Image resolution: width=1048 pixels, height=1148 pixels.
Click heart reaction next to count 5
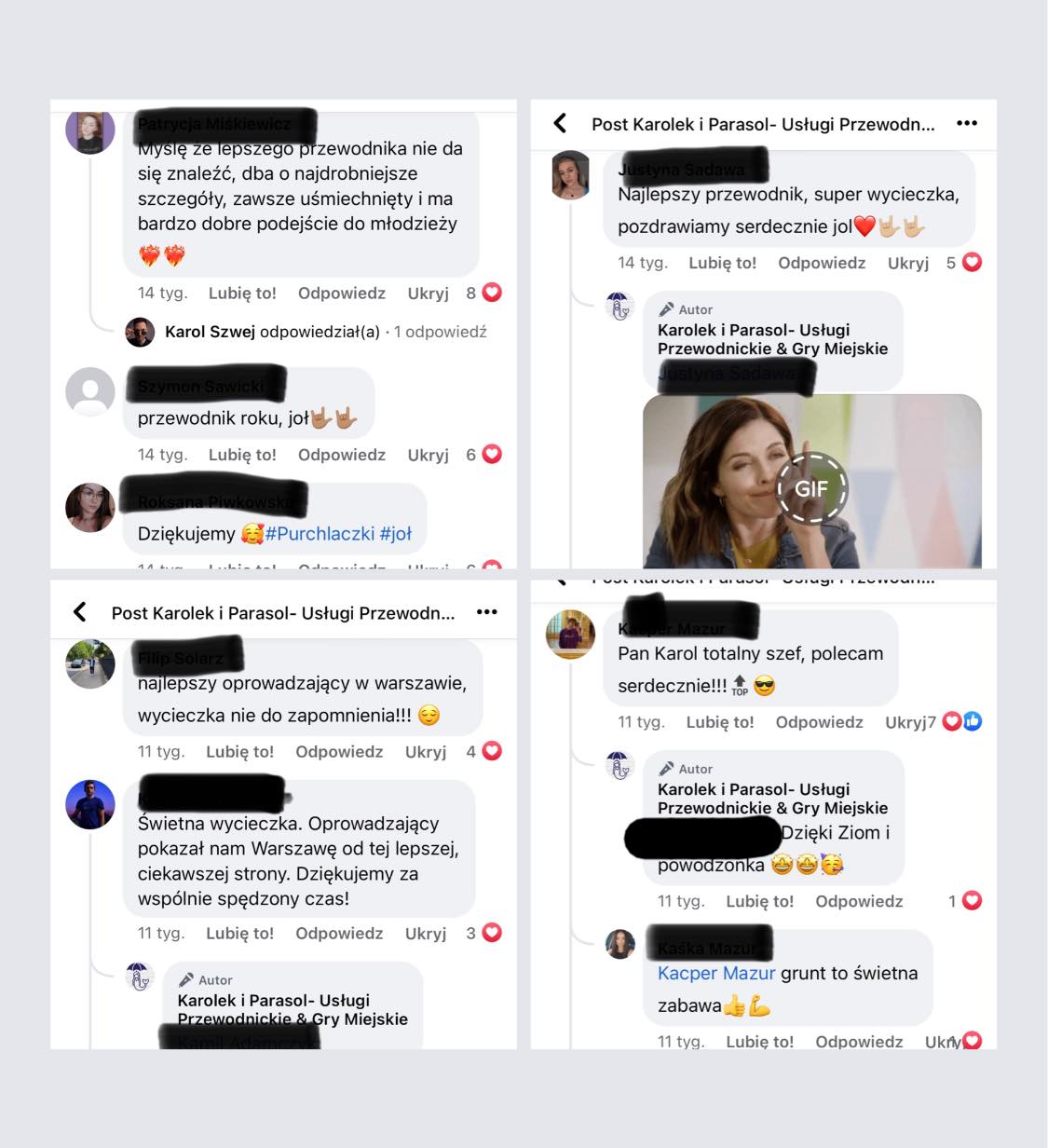pos(972,263)
